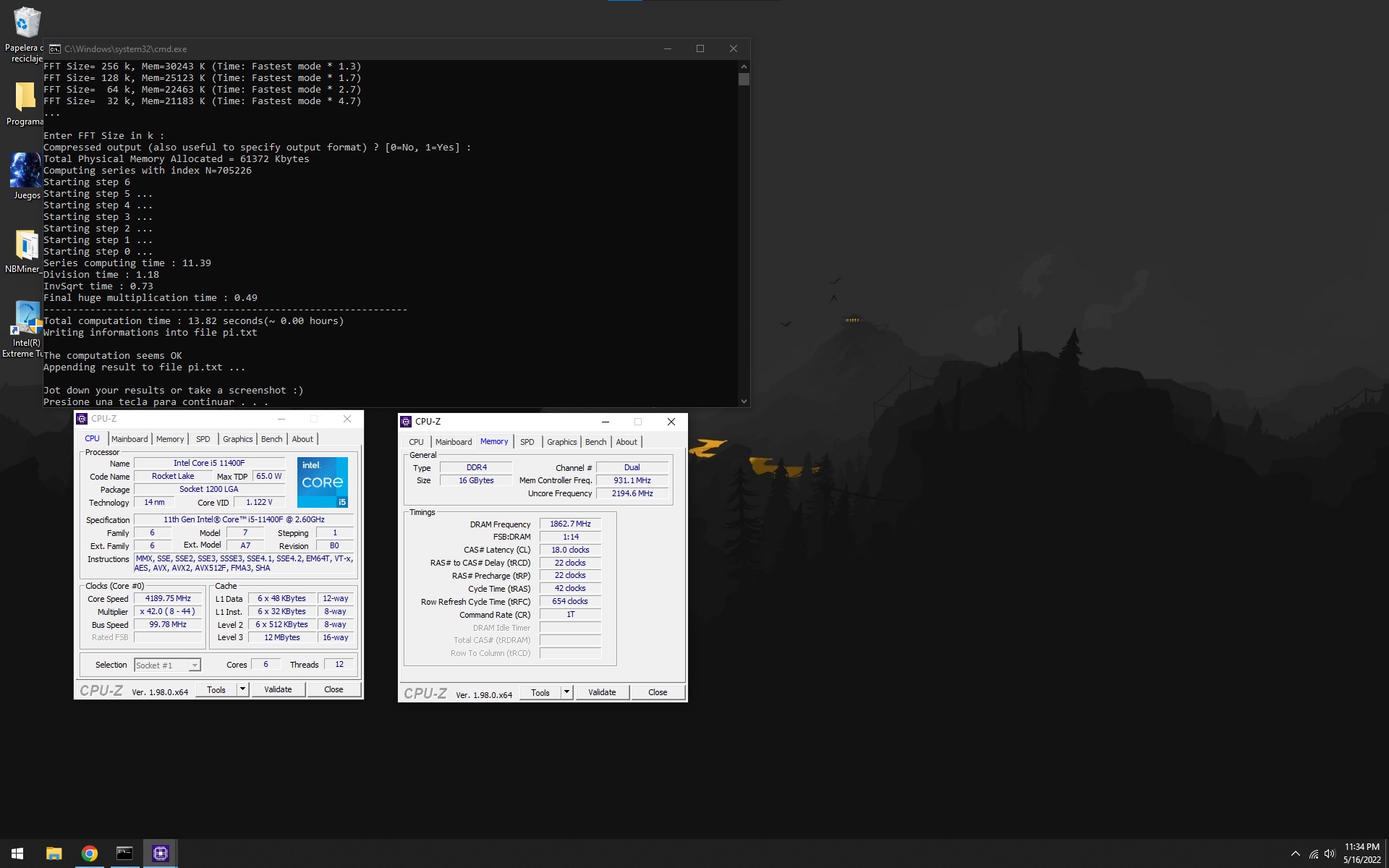Click the Code Name value Rocket Lake

(x=173, y=477)
